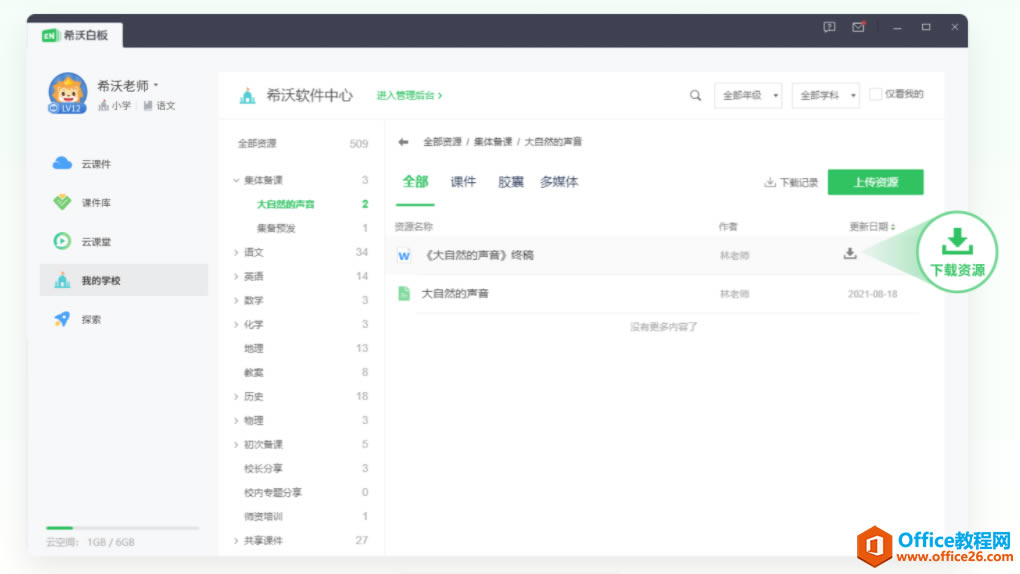Click the cloud storage usage bar
Image resolution: width=1020 pixels, height=574 pixels.
pos(122,528)
